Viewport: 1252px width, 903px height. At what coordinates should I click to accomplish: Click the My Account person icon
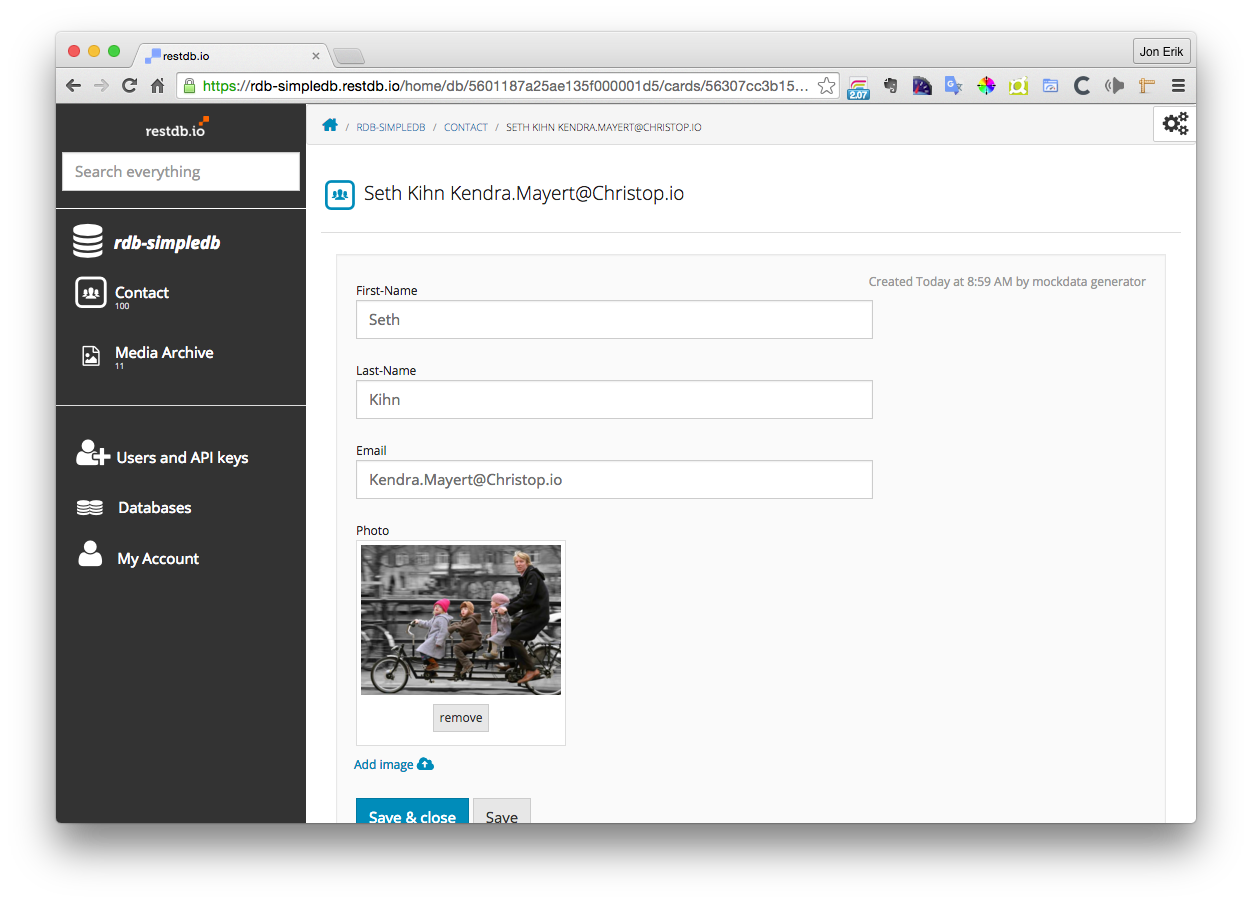(x=90, y=555)
